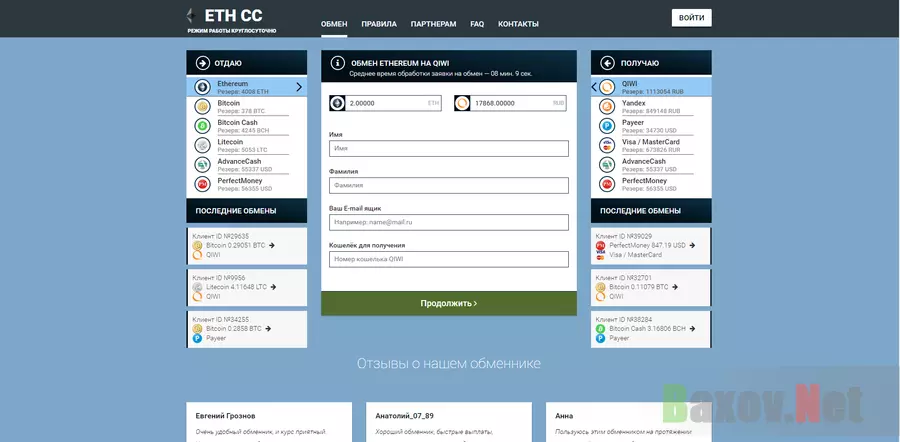This screenshot has width=900, height=442.
Task: Open the ПРАВИЛА menu item
Action: 379,24
